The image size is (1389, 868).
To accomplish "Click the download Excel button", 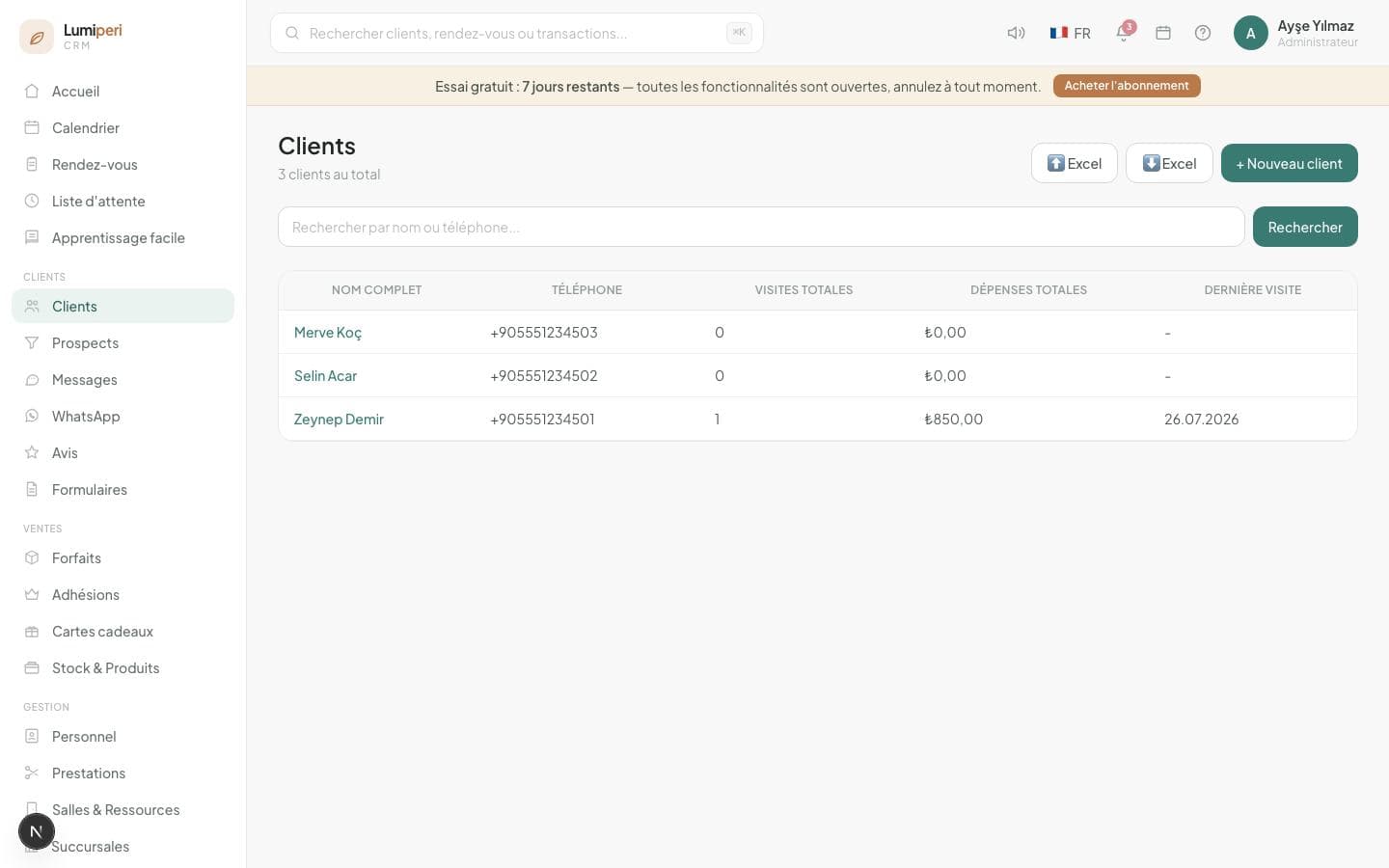I will click(x=1169, y=163).
